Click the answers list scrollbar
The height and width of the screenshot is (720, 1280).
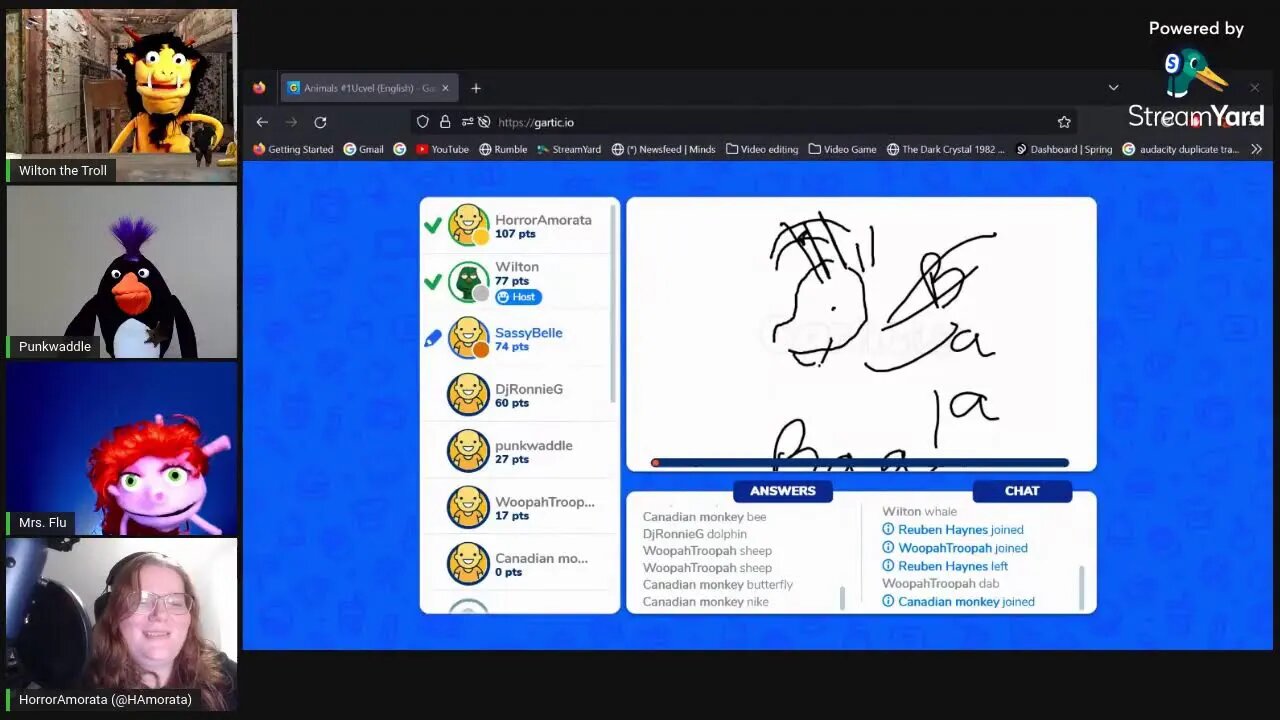pyautogui.click(x=843, y=597)
